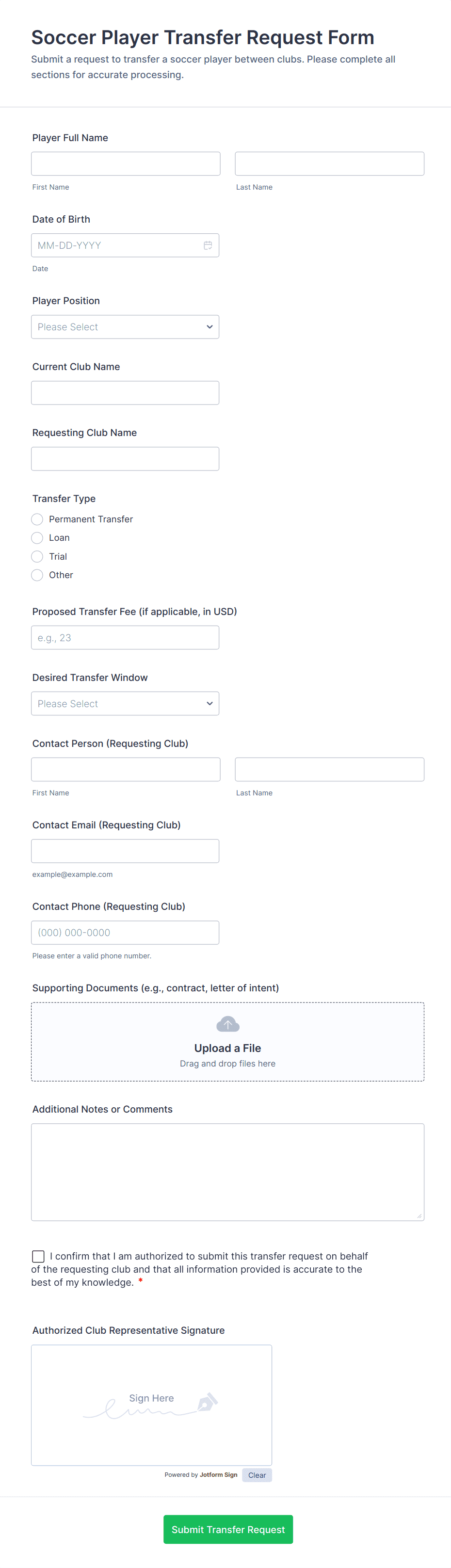Select Permanent Transfer radio option
This screenshot has width=451, height=1568.
[37, 519]
